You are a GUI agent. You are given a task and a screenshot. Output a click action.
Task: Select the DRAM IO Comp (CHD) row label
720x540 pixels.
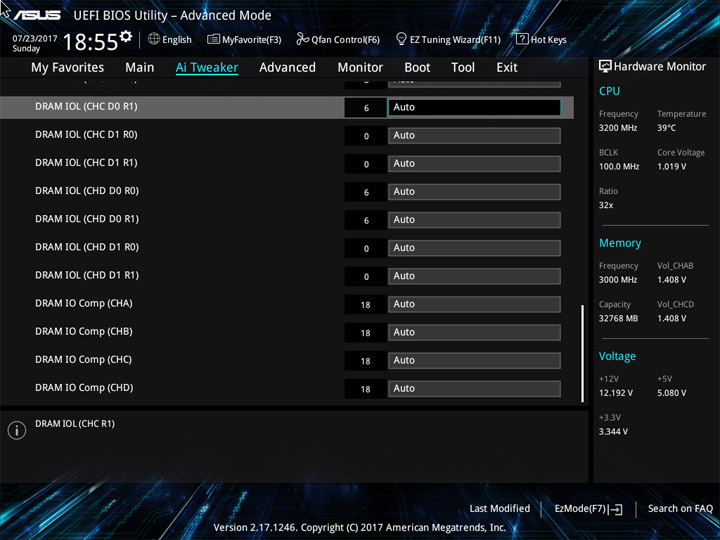pos(84,388)
